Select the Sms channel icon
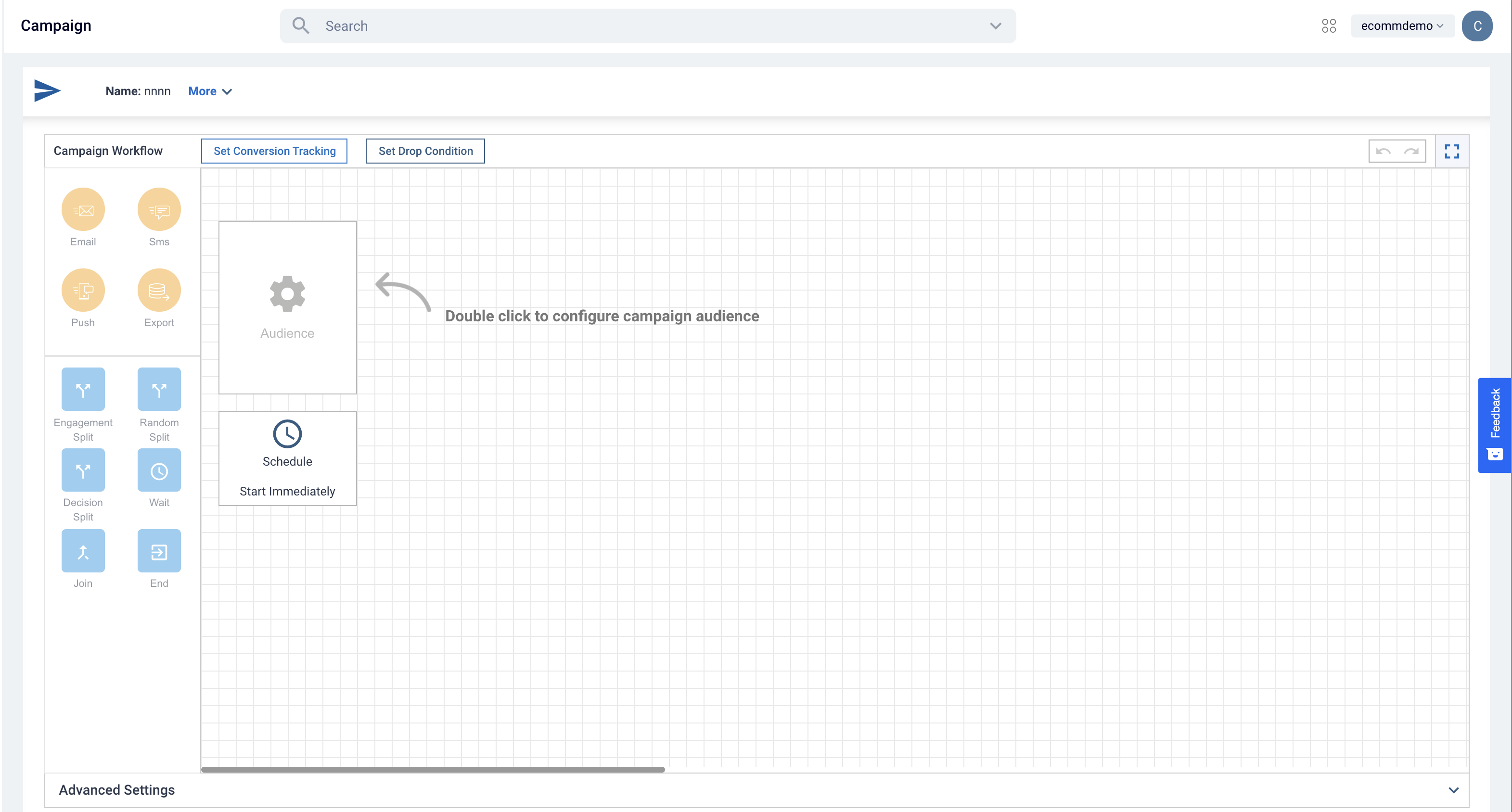The height and width of the screenshot is (812, 1512). [159, 209]
